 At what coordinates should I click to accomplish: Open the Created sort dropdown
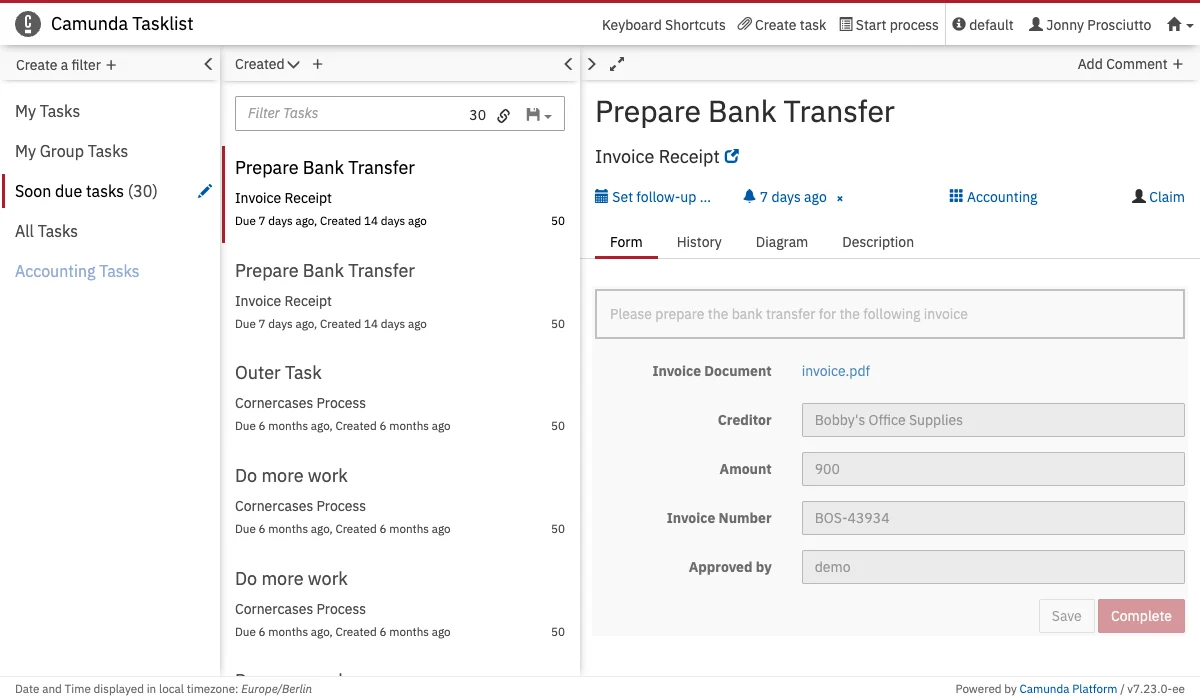pyautogui.click(x=260, y=64)
